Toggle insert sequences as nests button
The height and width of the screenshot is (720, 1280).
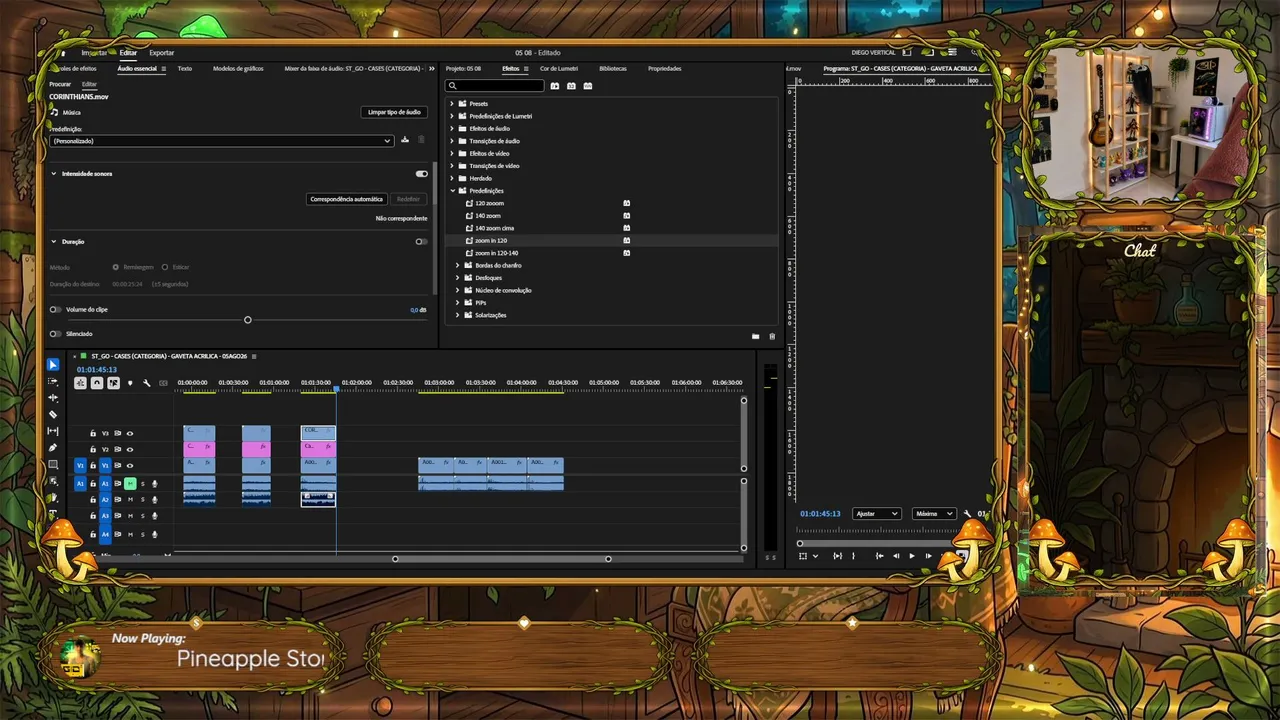click(x=80, y=383)
